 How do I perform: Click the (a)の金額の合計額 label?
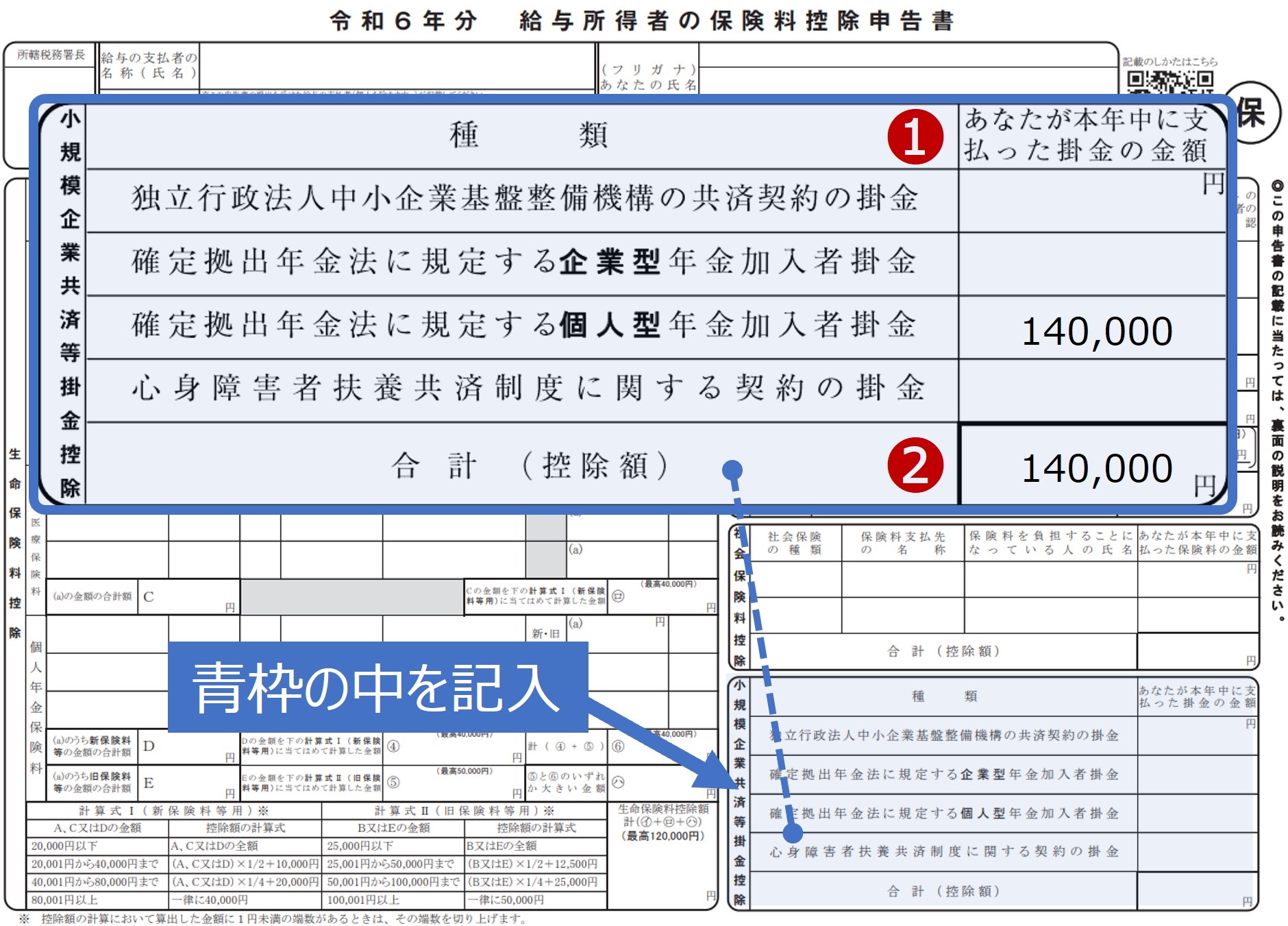(x=92, y=597)
